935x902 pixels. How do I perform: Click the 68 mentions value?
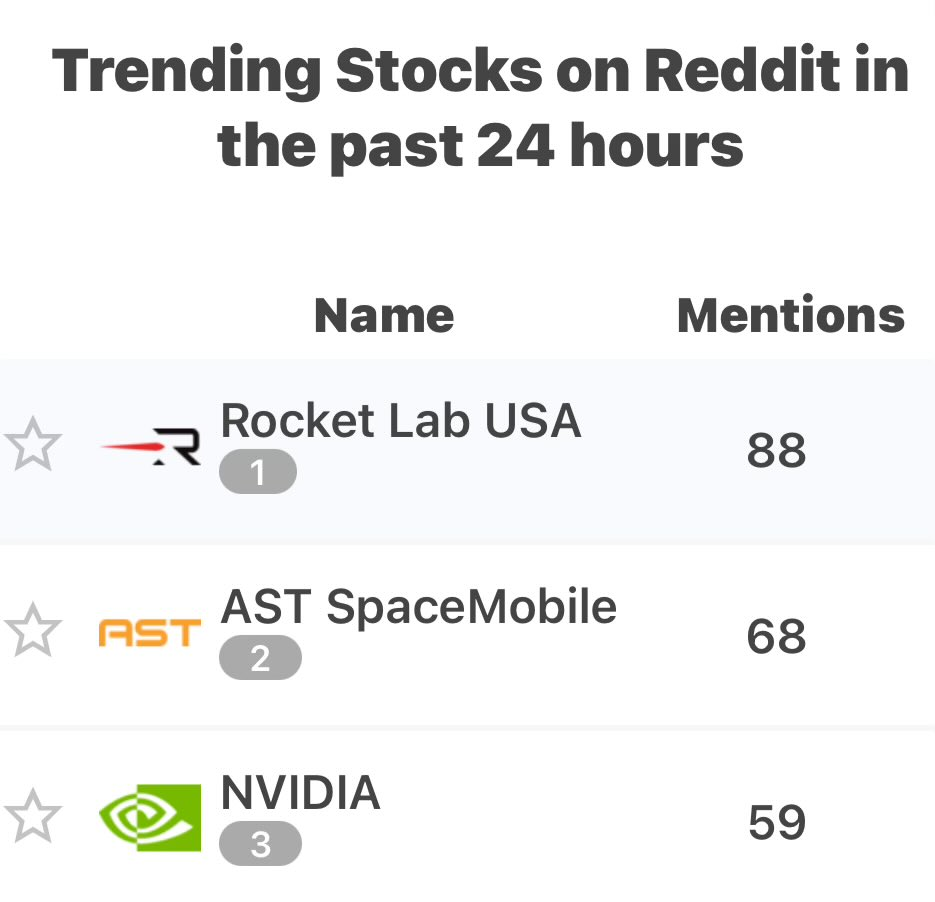point(776,636)
